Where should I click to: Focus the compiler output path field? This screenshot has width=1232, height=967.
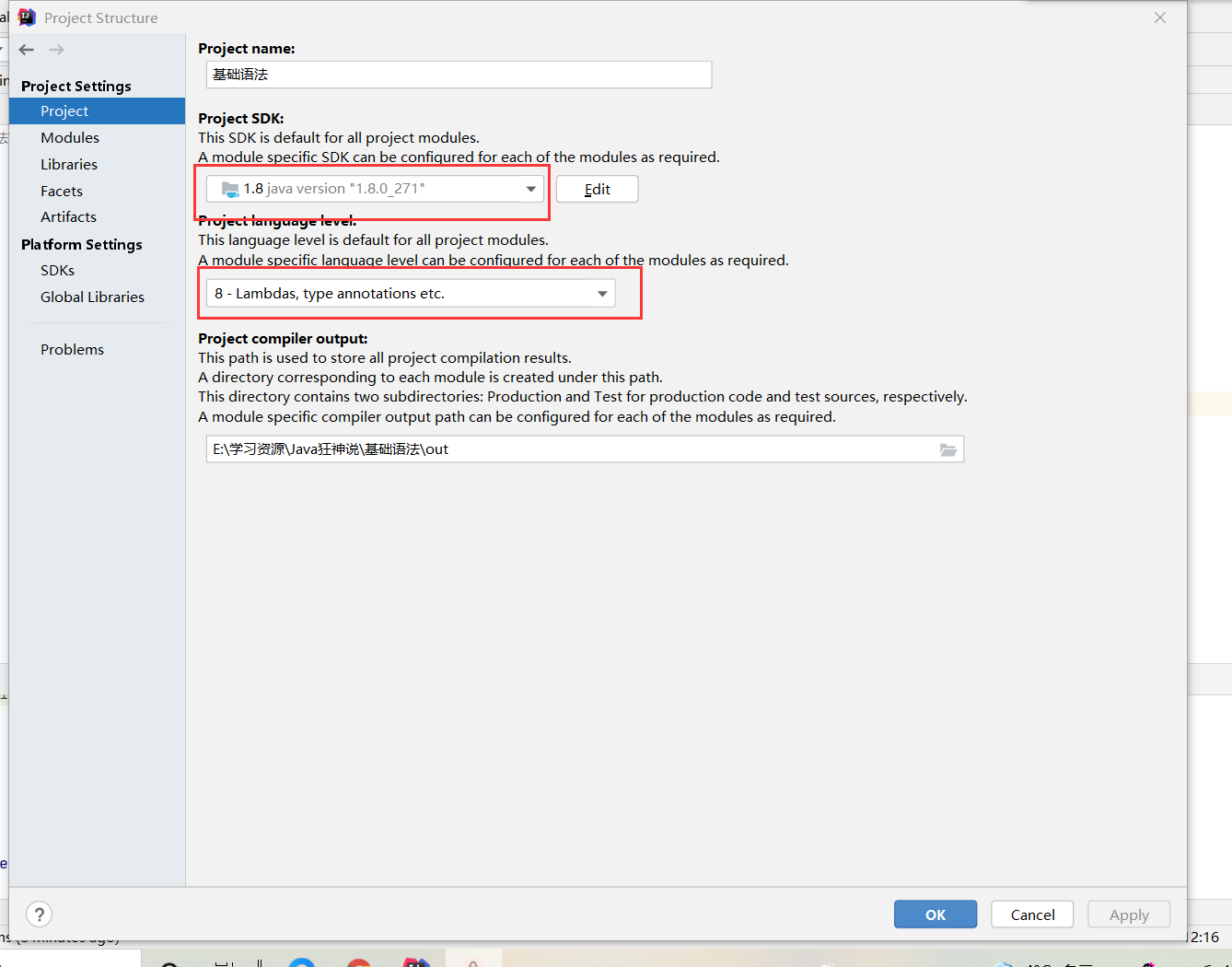tap(585, 449)
